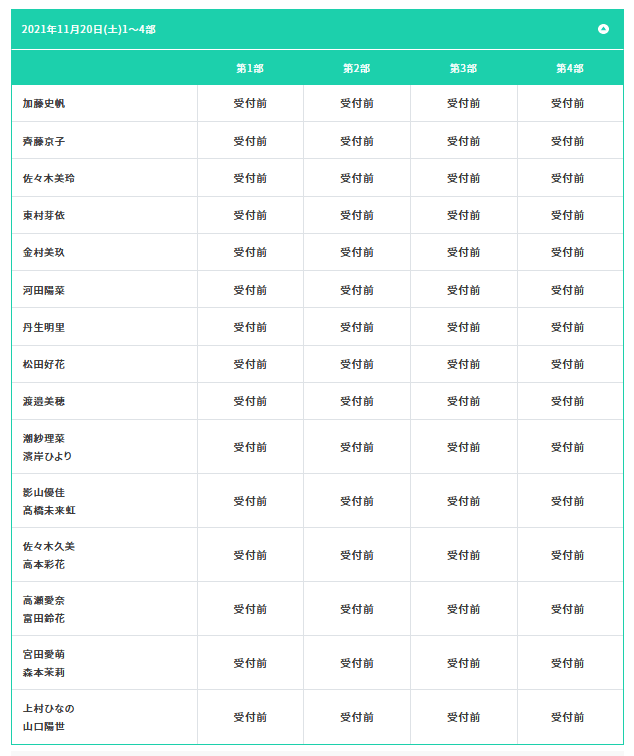Image resolution: width=634 pixels, height=756 pixels.
Task: Open 佐々木美玲 第1部 受付前 cell
Action: pos(250,178)
